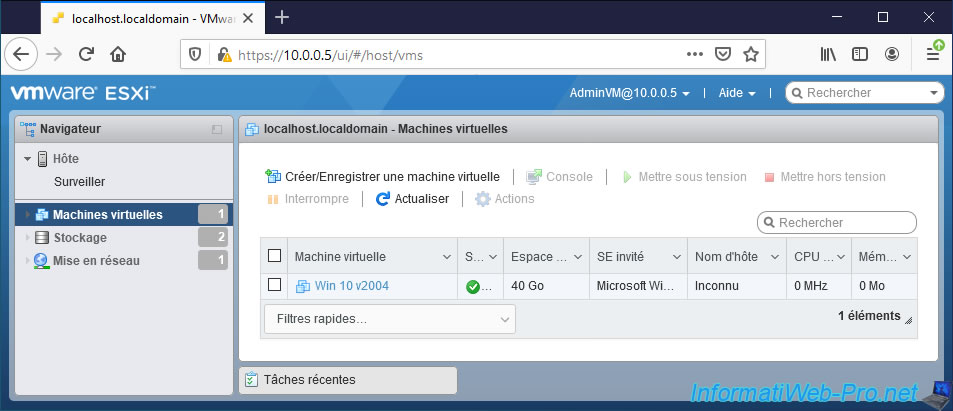Click the tracking protection shield icon
Viewport: 953px width, 411px height.
pos(194,55)
